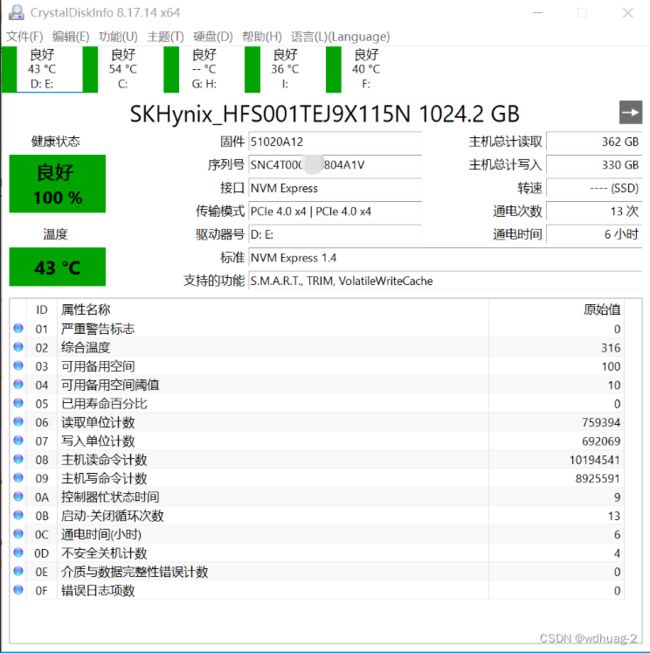Click the blue status dot for 可用备用空间阈值
This screenshot has width=650, height=653.
point(18,384)
